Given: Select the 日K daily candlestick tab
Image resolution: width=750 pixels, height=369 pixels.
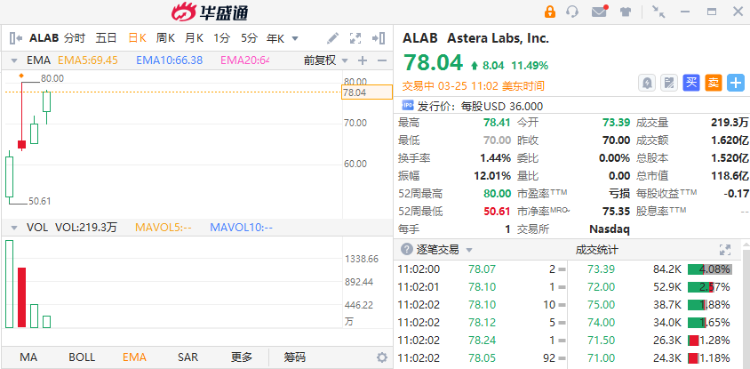Looking at the screenshot, I should pos(137,38).
